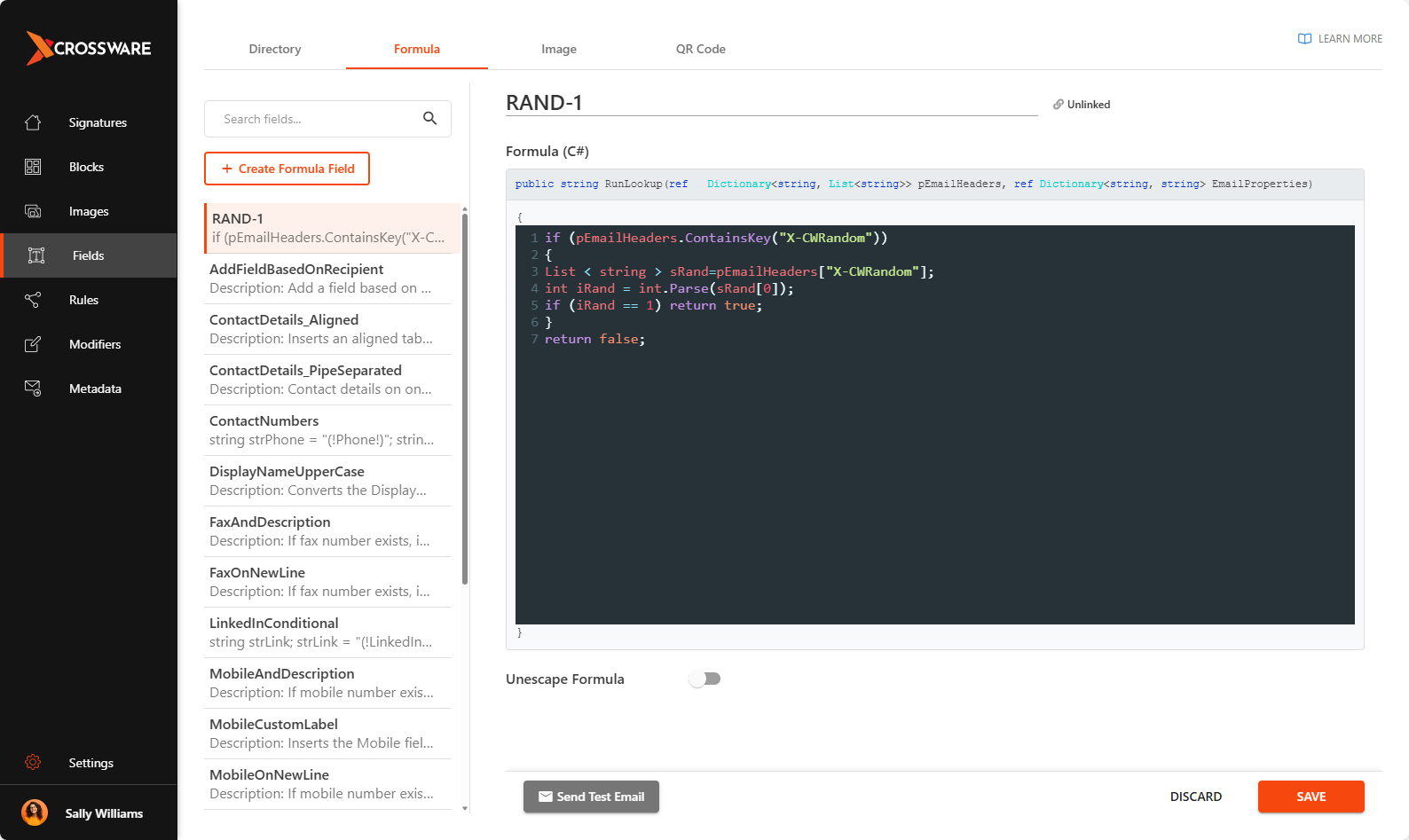The height and width of the screenshot is (840, 1409).
Task: Click the Modifiers edit icon
Action: point(33,344)
